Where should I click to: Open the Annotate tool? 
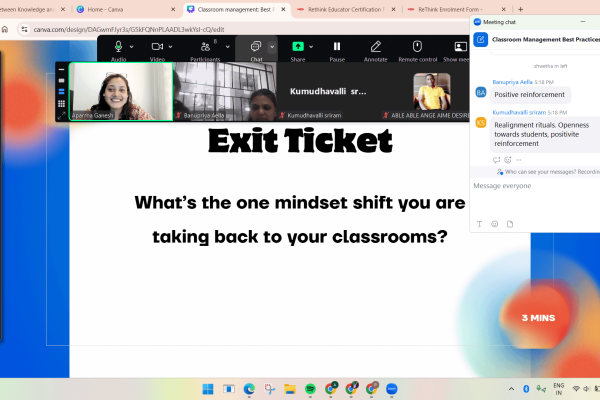click(x=375, y=47)
